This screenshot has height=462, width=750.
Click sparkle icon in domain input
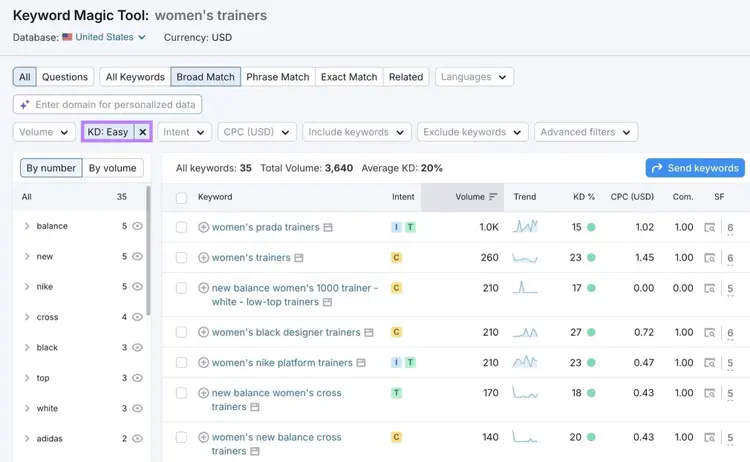click(x=25, y=104)
